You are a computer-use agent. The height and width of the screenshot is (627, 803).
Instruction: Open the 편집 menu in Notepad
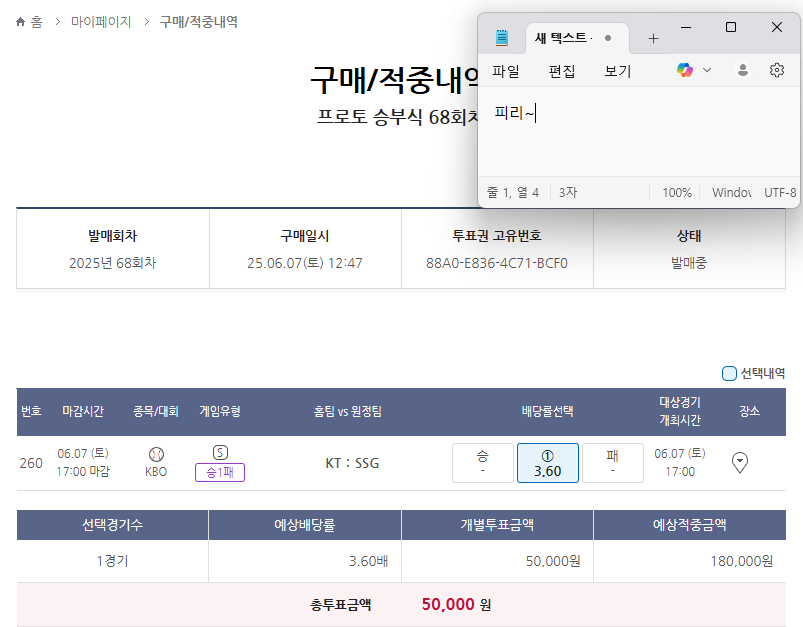(562, 71)
